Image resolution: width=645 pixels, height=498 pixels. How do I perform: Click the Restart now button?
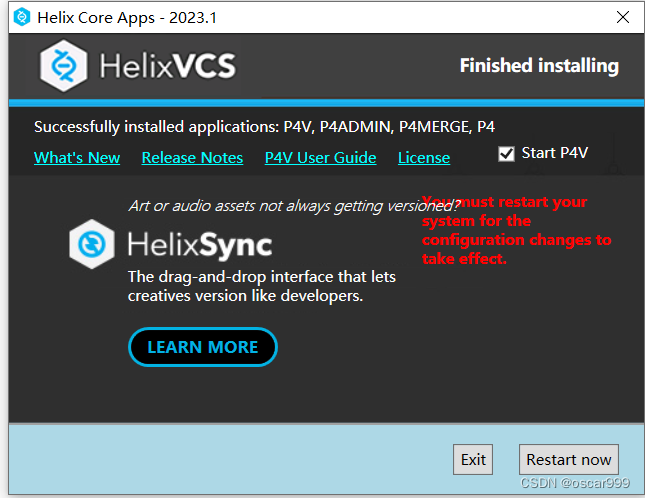pyautogui.click(x=568, y=459)
